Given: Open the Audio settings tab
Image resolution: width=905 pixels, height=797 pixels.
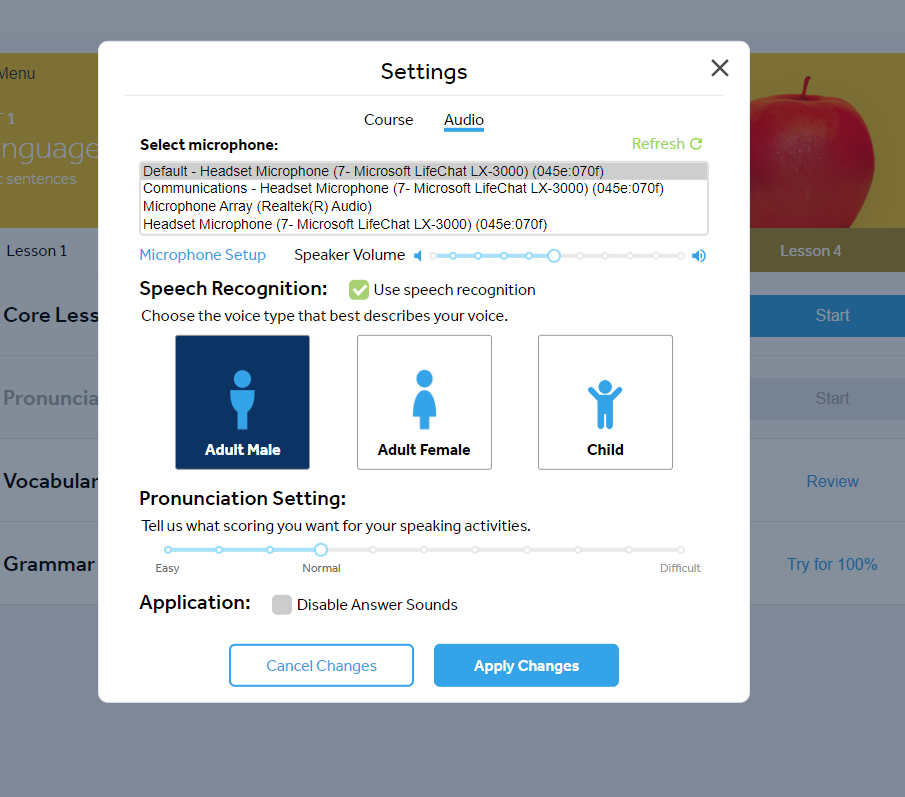Looking at the screenshot, I should (x=464, y=120).
